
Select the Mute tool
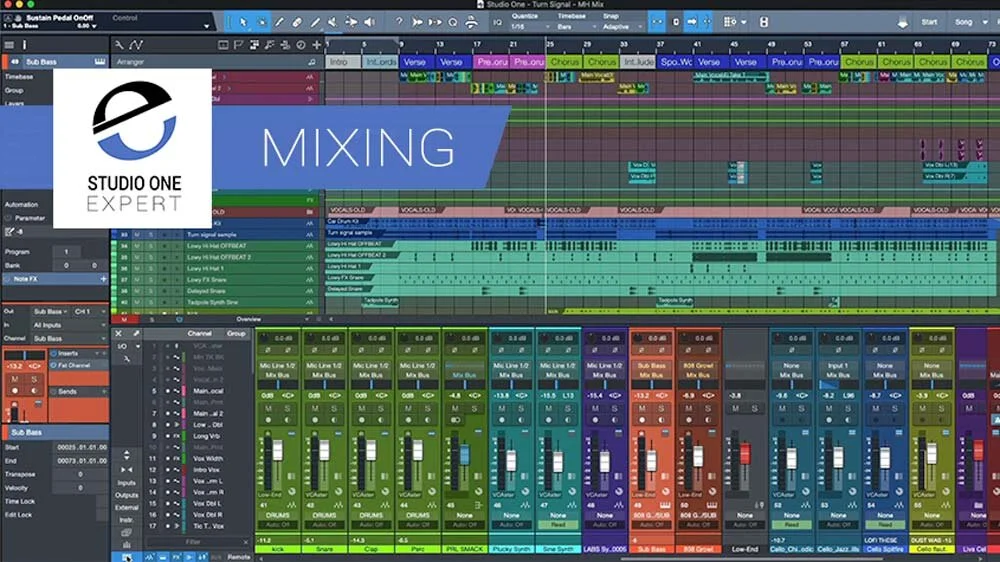point(333,22)
